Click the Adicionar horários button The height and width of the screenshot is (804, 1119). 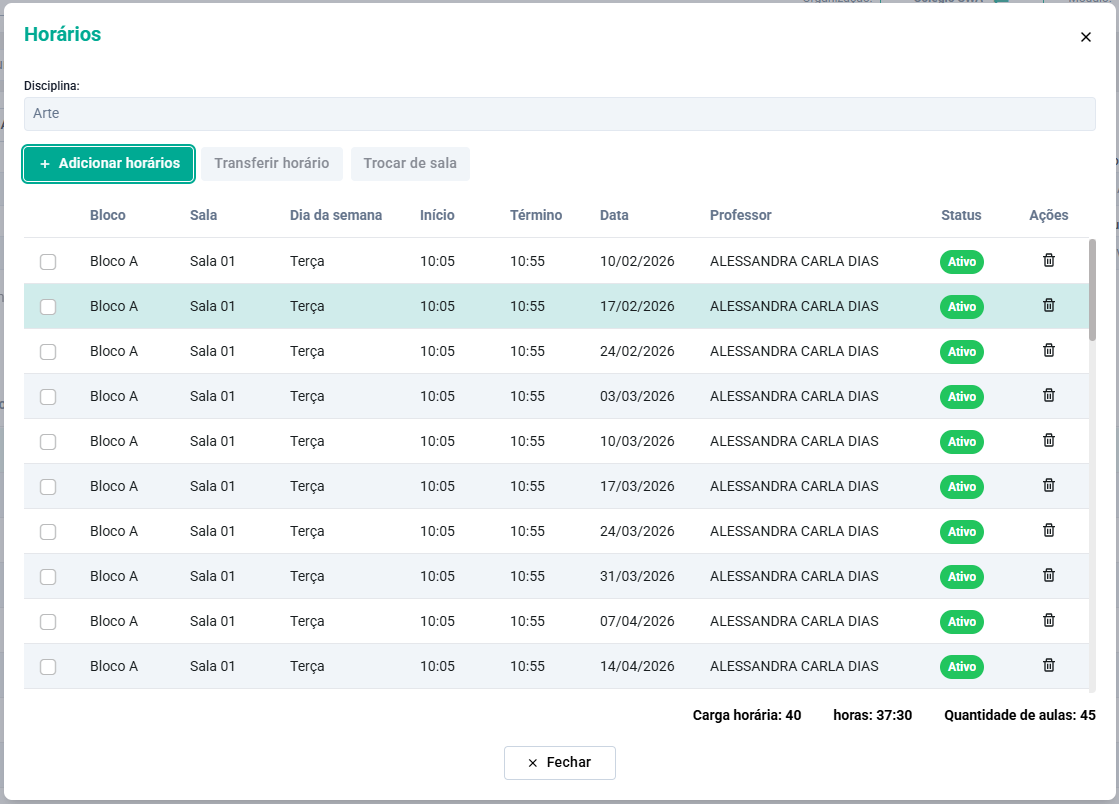[x=108, y=163]
